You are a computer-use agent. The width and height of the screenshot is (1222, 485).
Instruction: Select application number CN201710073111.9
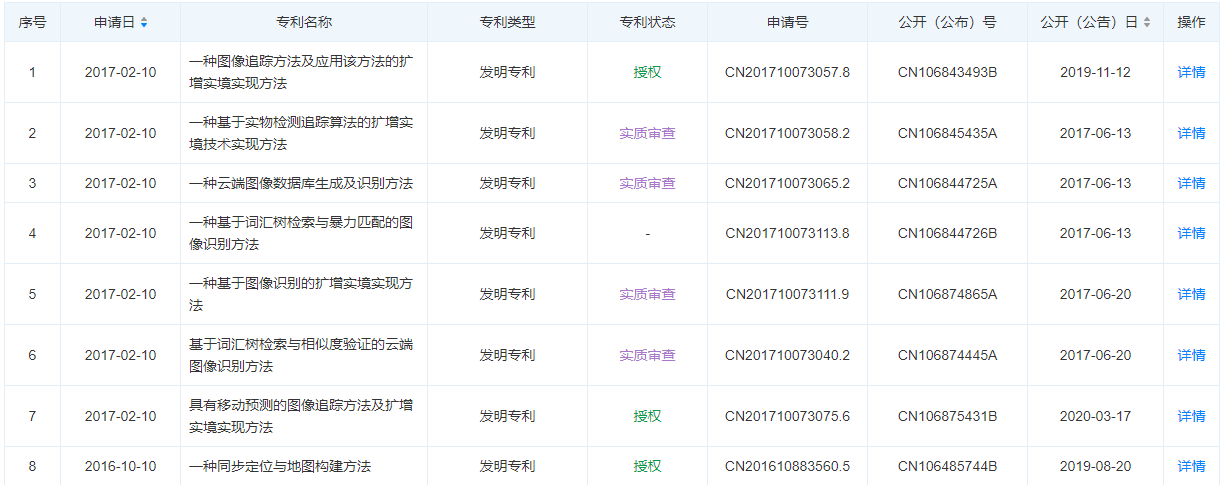coord(788,294)
